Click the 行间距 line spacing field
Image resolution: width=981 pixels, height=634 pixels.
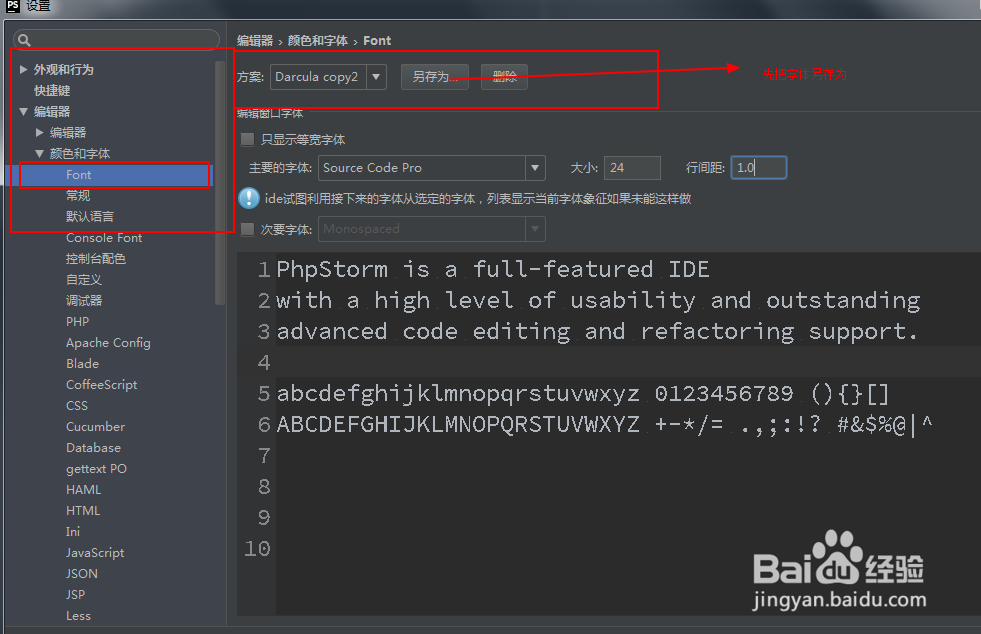[758, 168]
